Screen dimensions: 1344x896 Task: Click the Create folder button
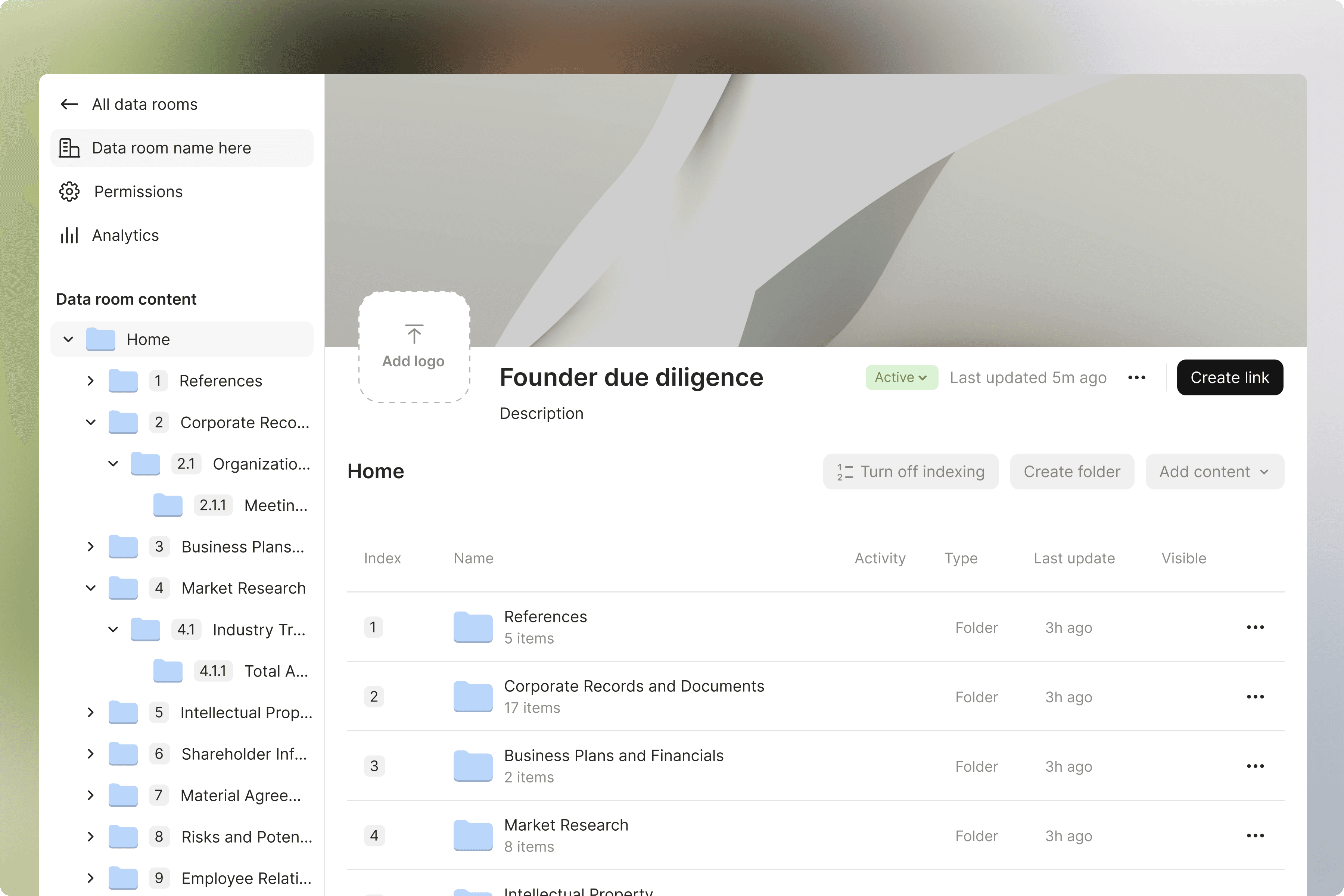(x=1071, y=472)
